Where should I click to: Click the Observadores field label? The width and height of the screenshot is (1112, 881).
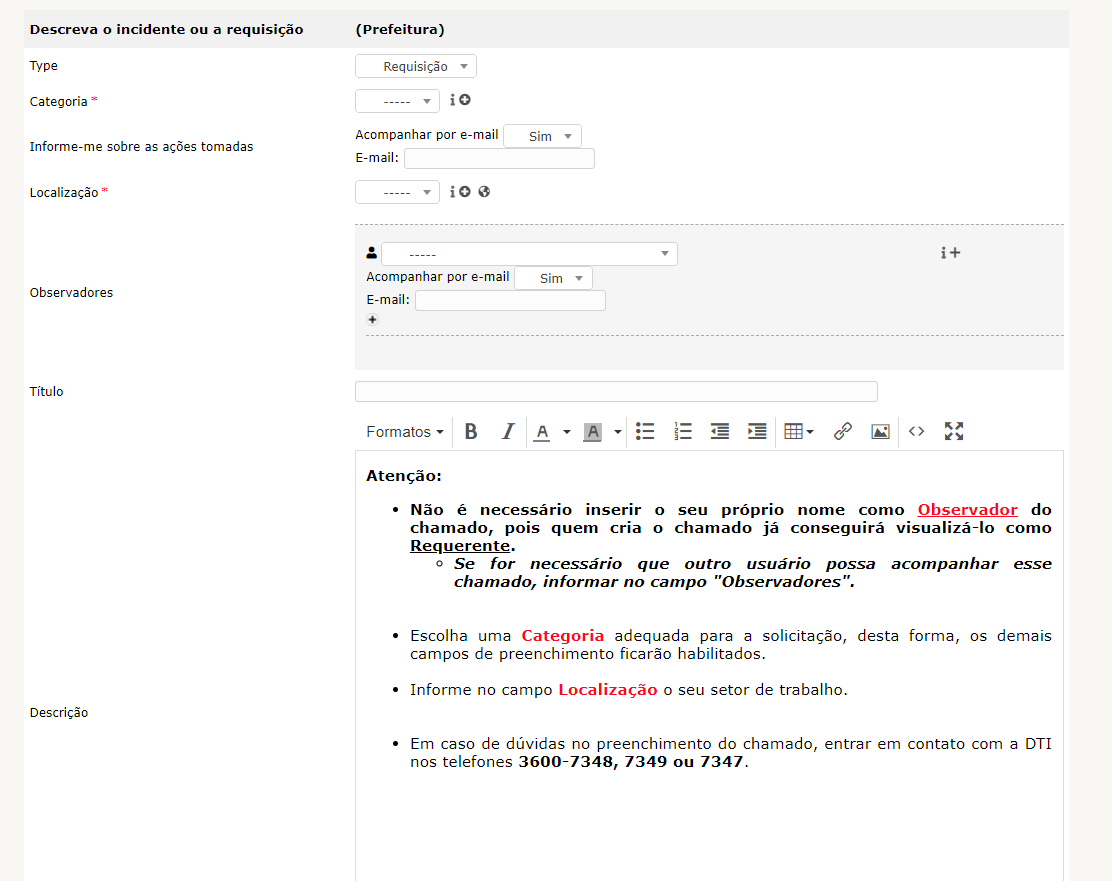[71, 292]
